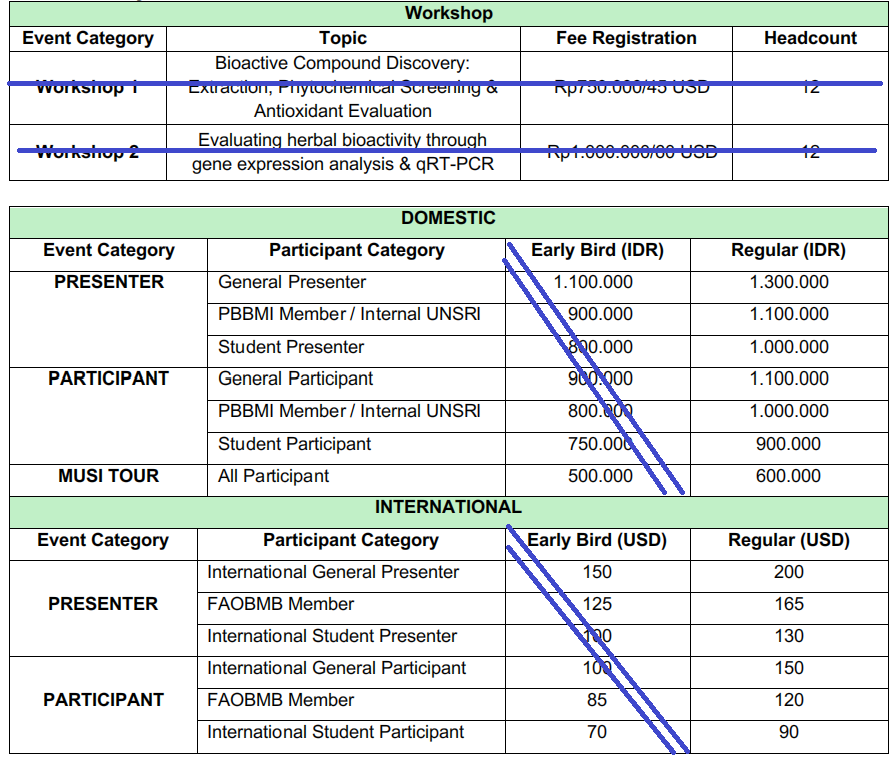Click the regular fee value 200
The width and height of the screenshot is (896, 759).
[789, 572]
